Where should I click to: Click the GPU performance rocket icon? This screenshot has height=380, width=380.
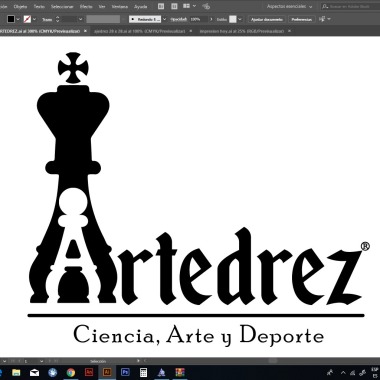point(206,6)
